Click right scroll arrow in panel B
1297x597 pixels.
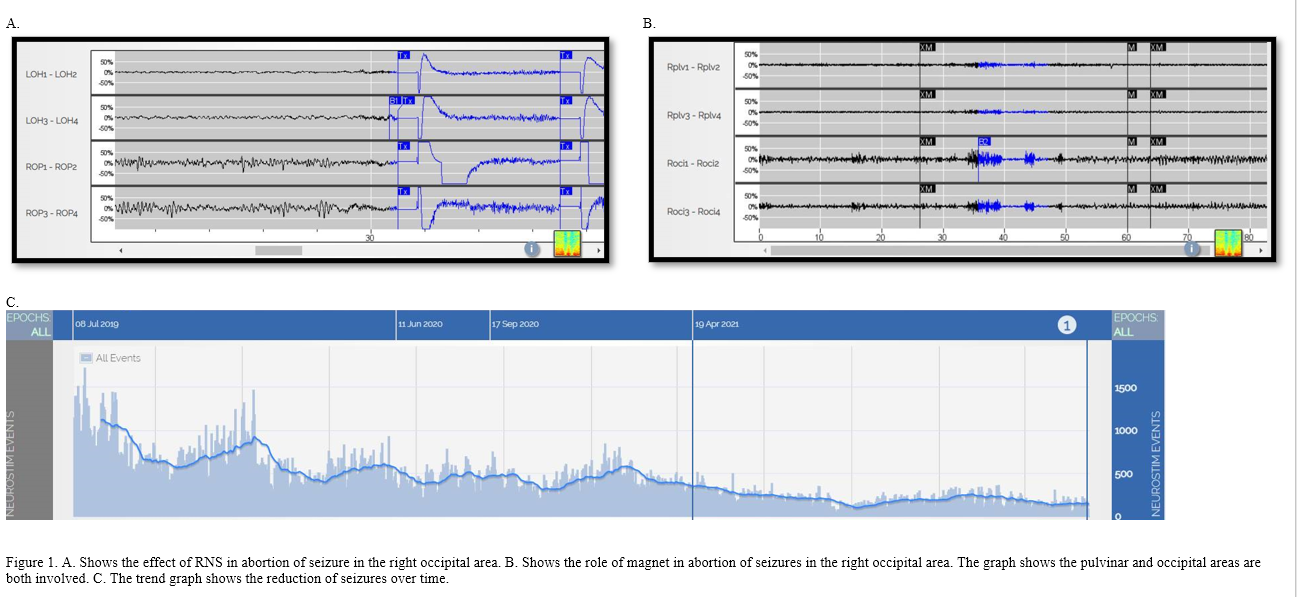pyautogui.click(x=1260, y=250)
